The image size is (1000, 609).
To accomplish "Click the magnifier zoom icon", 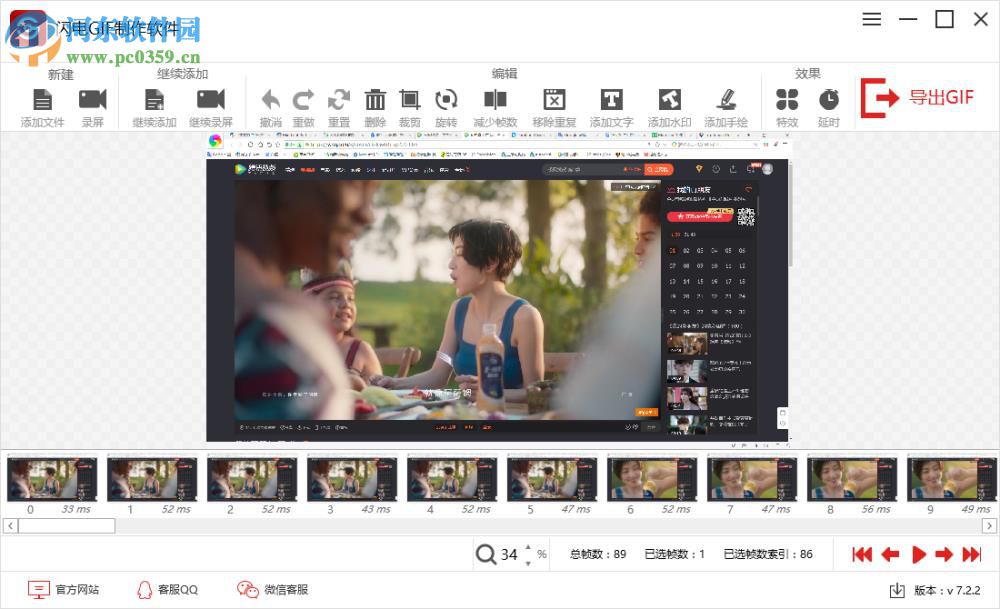I will (x=485, y=554).
